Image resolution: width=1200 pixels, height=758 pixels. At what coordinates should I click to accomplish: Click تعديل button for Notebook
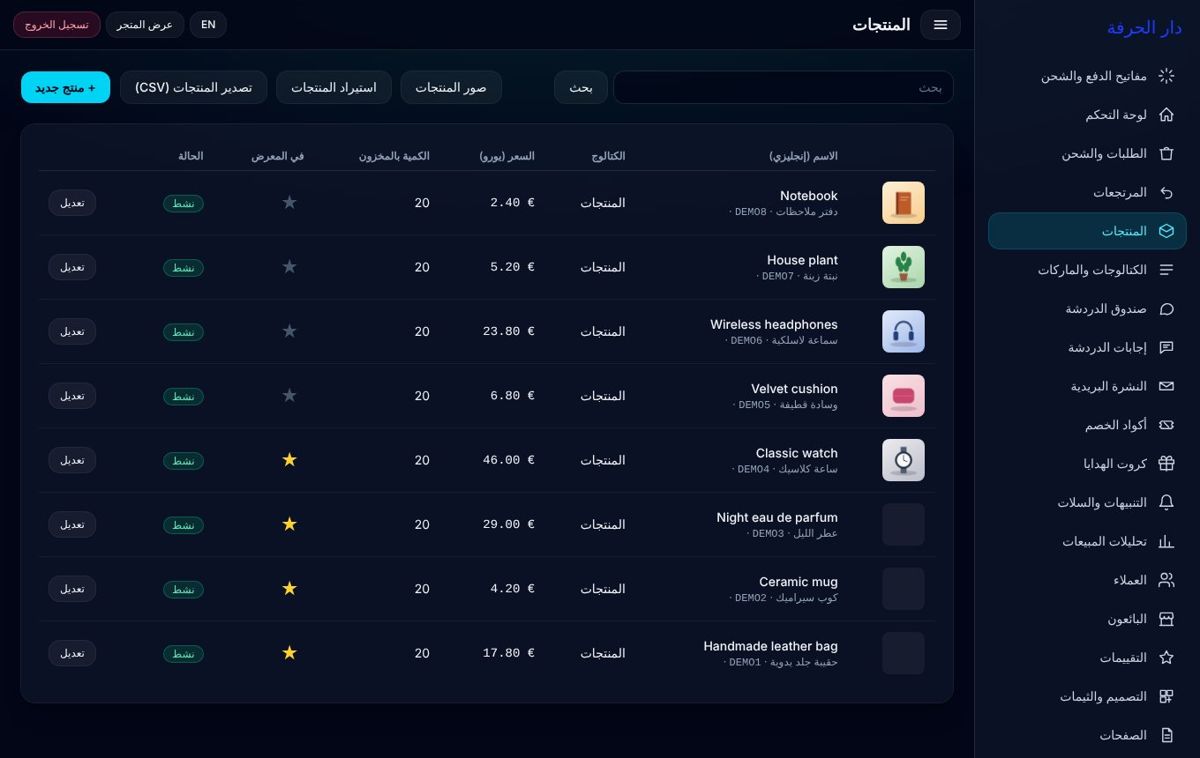click(72, 203)
